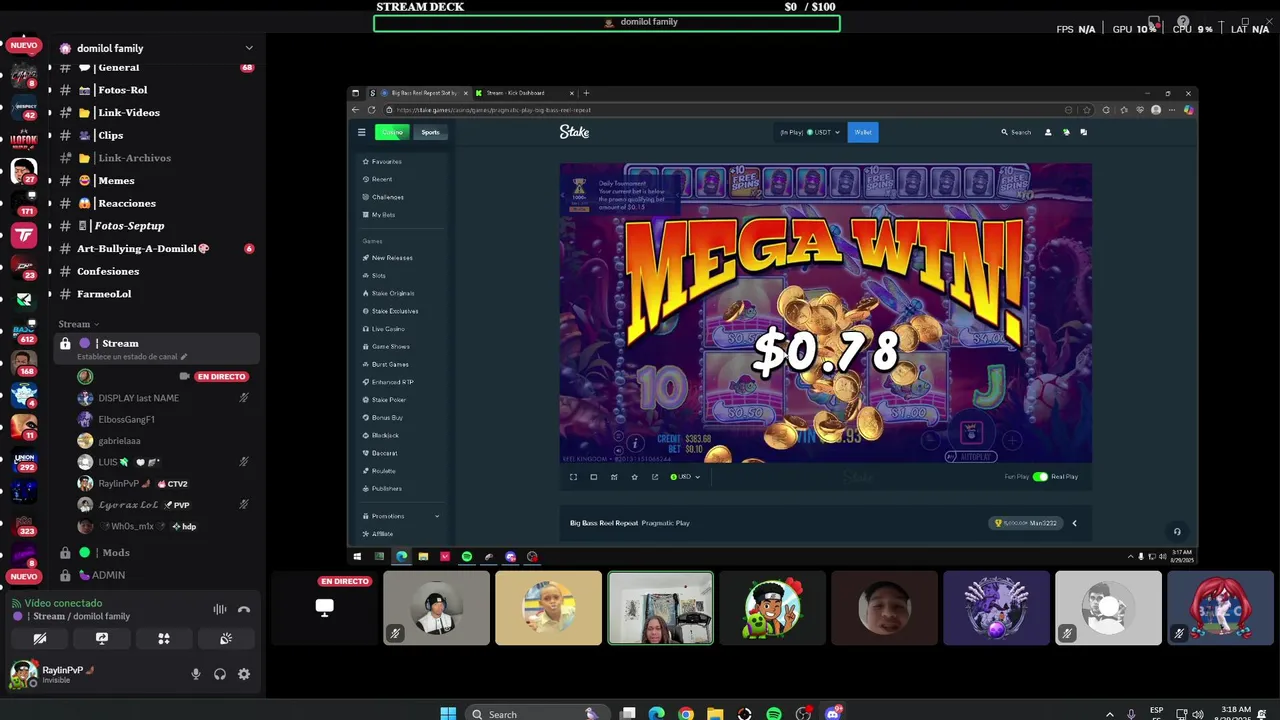This screenshot has width=1280, height=720.
Task: Favourite the game with star icon
Action: (634, 477)
